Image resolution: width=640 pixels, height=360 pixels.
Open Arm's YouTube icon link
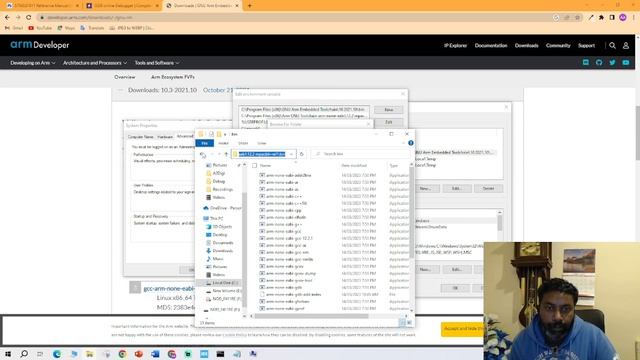coord(626,62)
